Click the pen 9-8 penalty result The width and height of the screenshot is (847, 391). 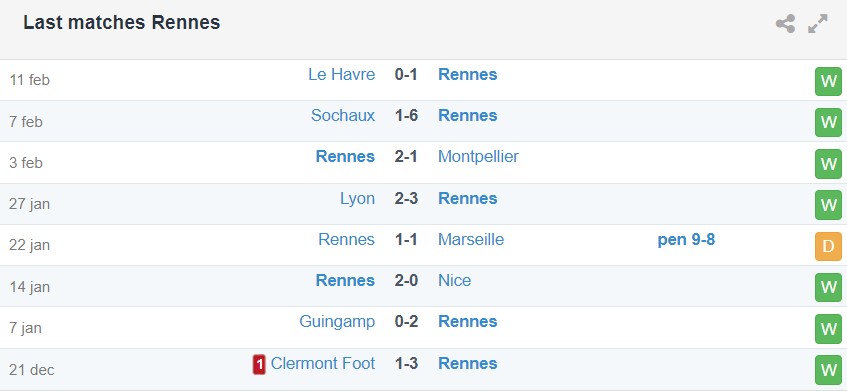pos(686,240)
